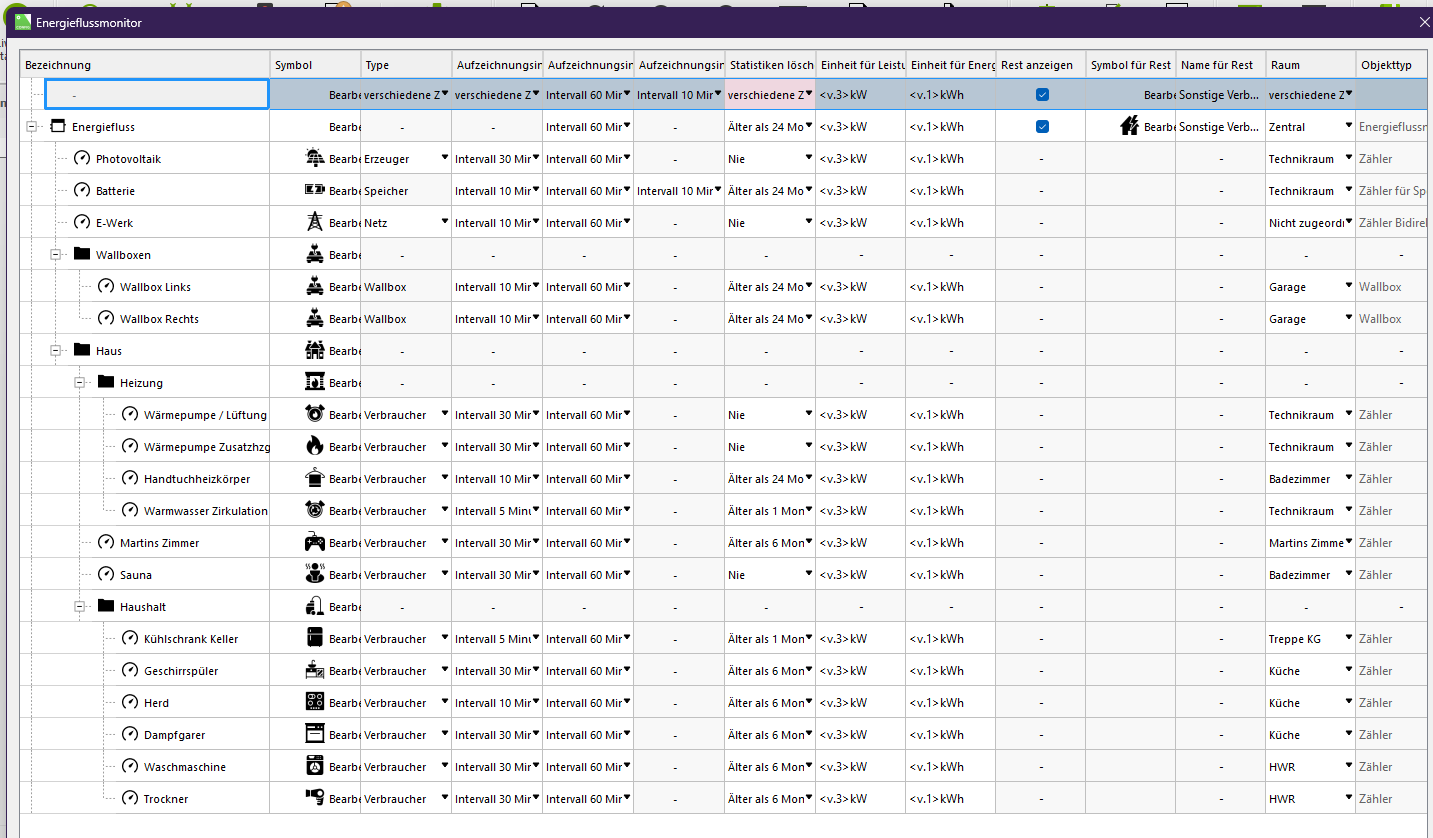Screen dimensions: 1433x838
Task: Collapse the Heizung folder
Action: tap(81, 383)
